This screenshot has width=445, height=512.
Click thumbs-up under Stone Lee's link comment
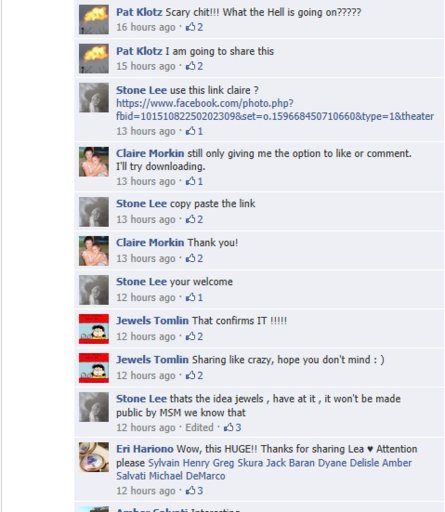coord(190,131)
